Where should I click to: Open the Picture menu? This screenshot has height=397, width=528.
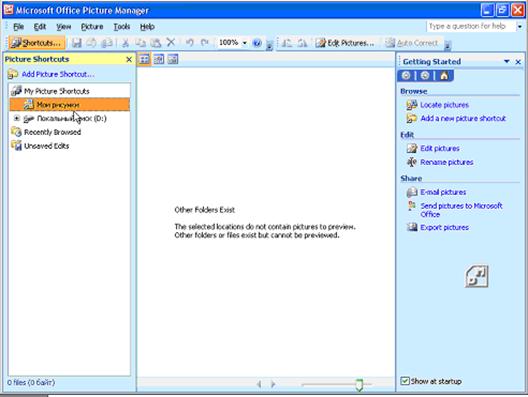[92, 27]
